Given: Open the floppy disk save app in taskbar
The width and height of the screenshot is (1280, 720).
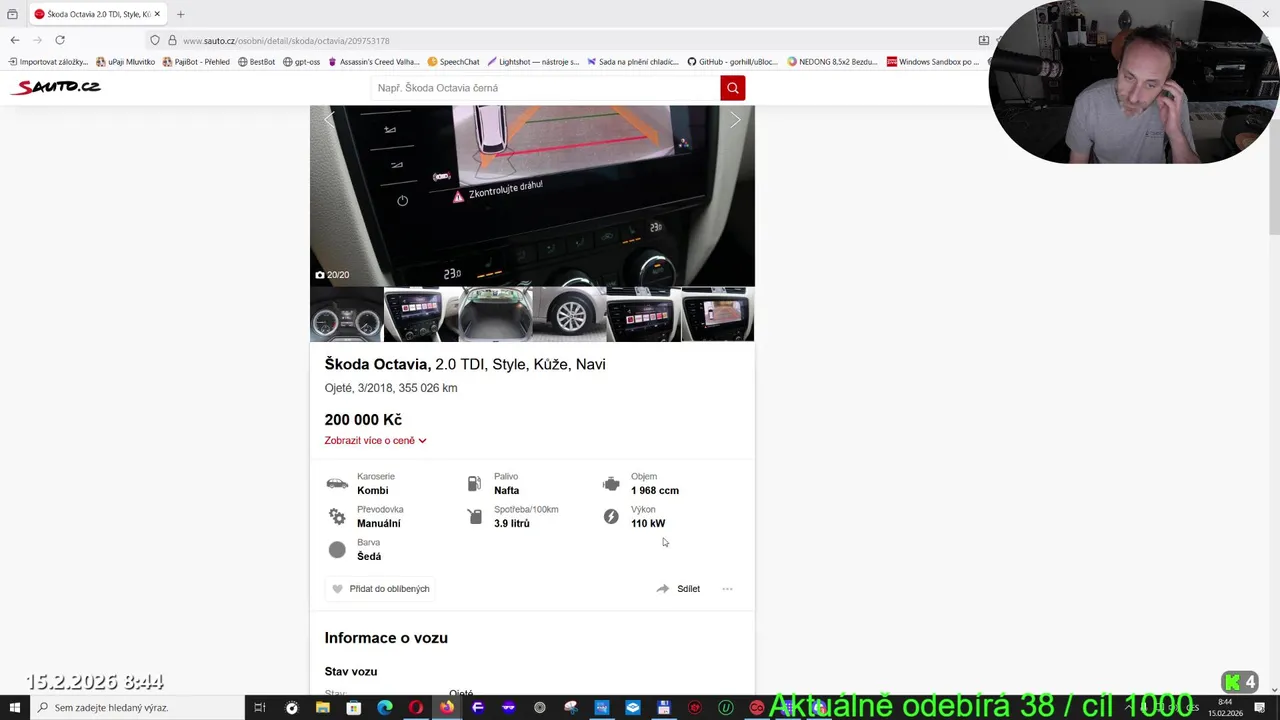Looking at the screenshot, I should [x=663, y=708].
